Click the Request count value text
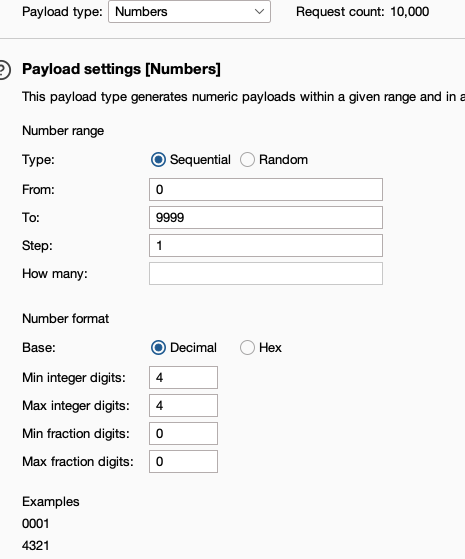Screen dimensions: 465x559 (410, 12)
